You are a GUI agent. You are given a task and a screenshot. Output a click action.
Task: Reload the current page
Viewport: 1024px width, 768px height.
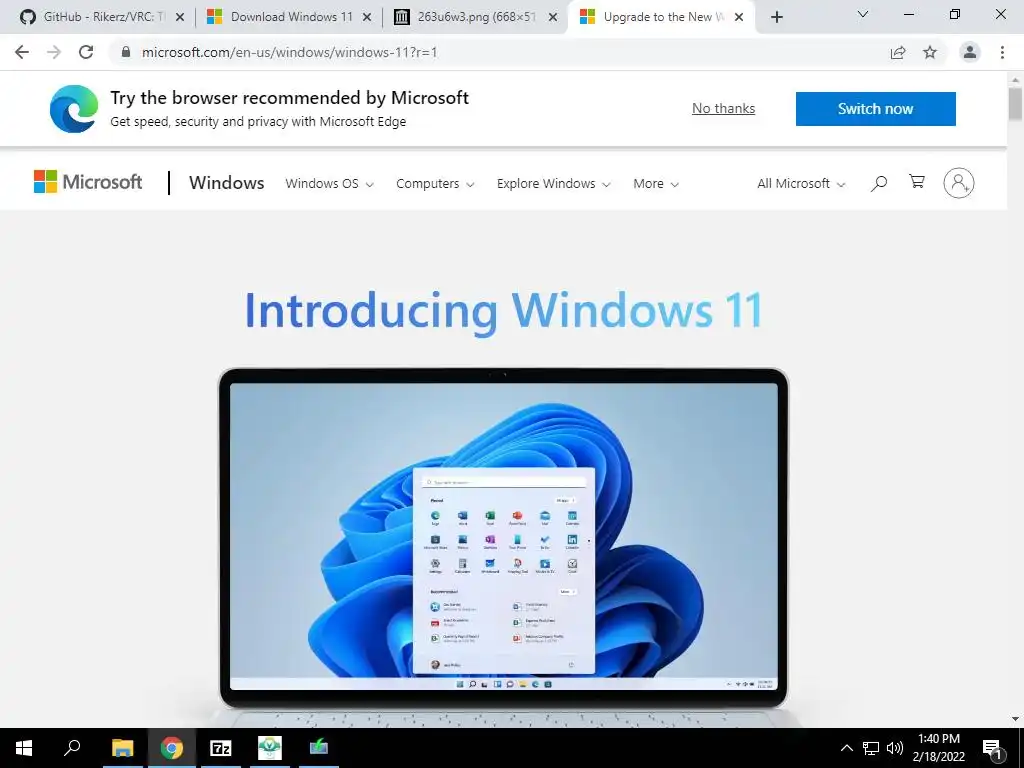[86, 52]
